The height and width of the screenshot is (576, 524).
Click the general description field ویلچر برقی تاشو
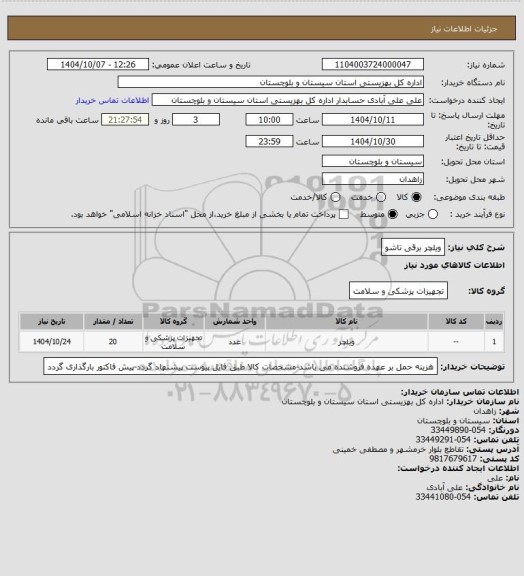[x=413, y=248]
